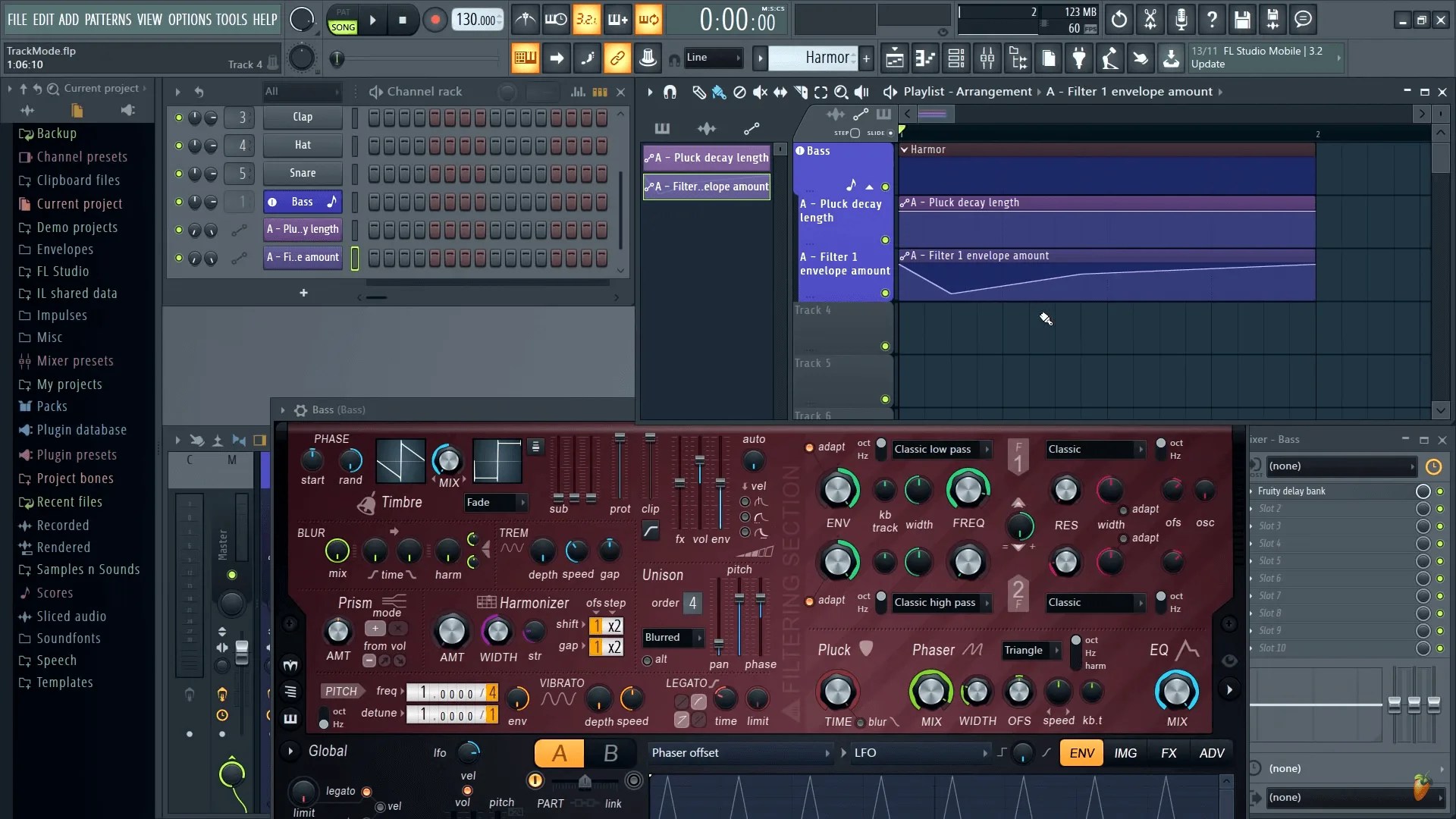Open the Classic low pass filter dropdown
Viewport: 1456px width, 819px height.
coord(940,449)
